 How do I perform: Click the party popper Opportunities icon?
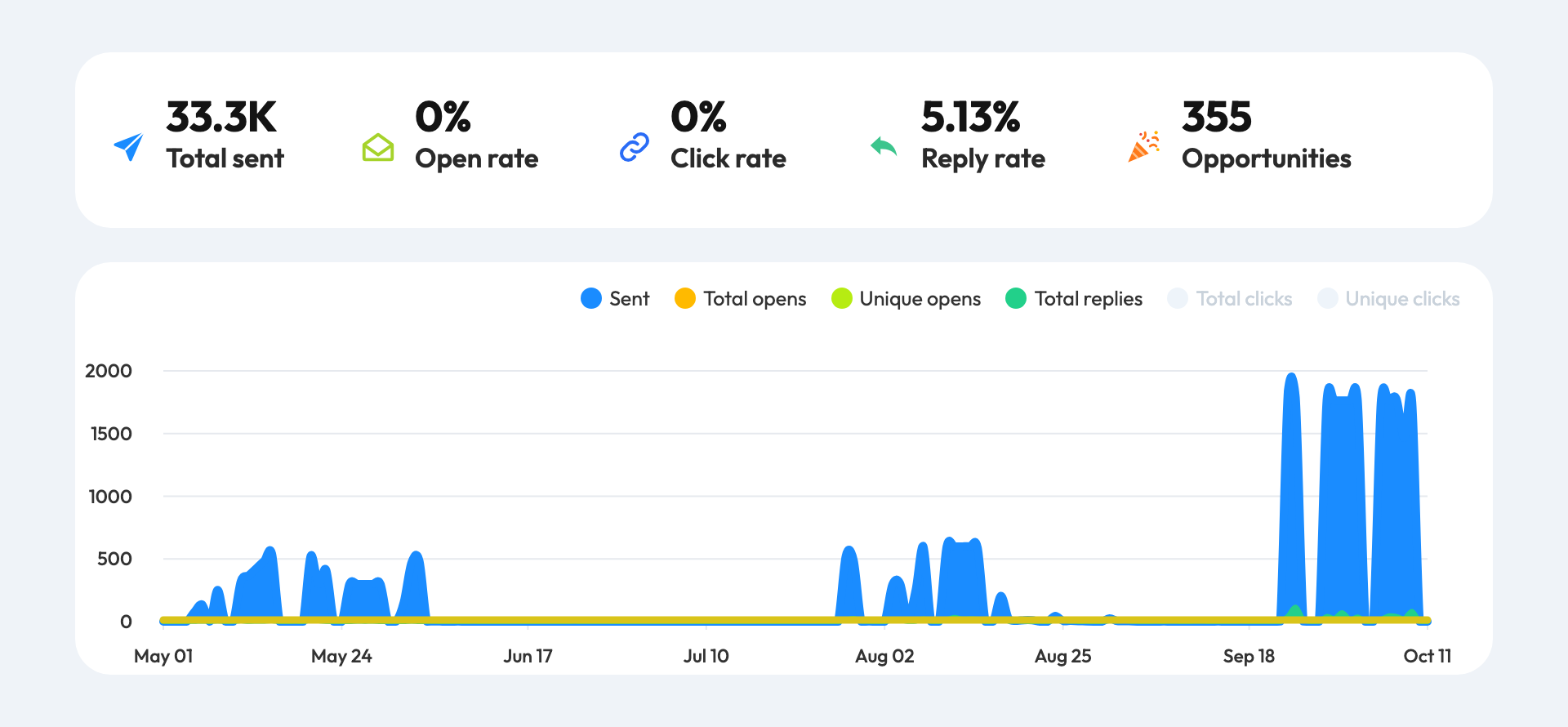[1144, 146]
